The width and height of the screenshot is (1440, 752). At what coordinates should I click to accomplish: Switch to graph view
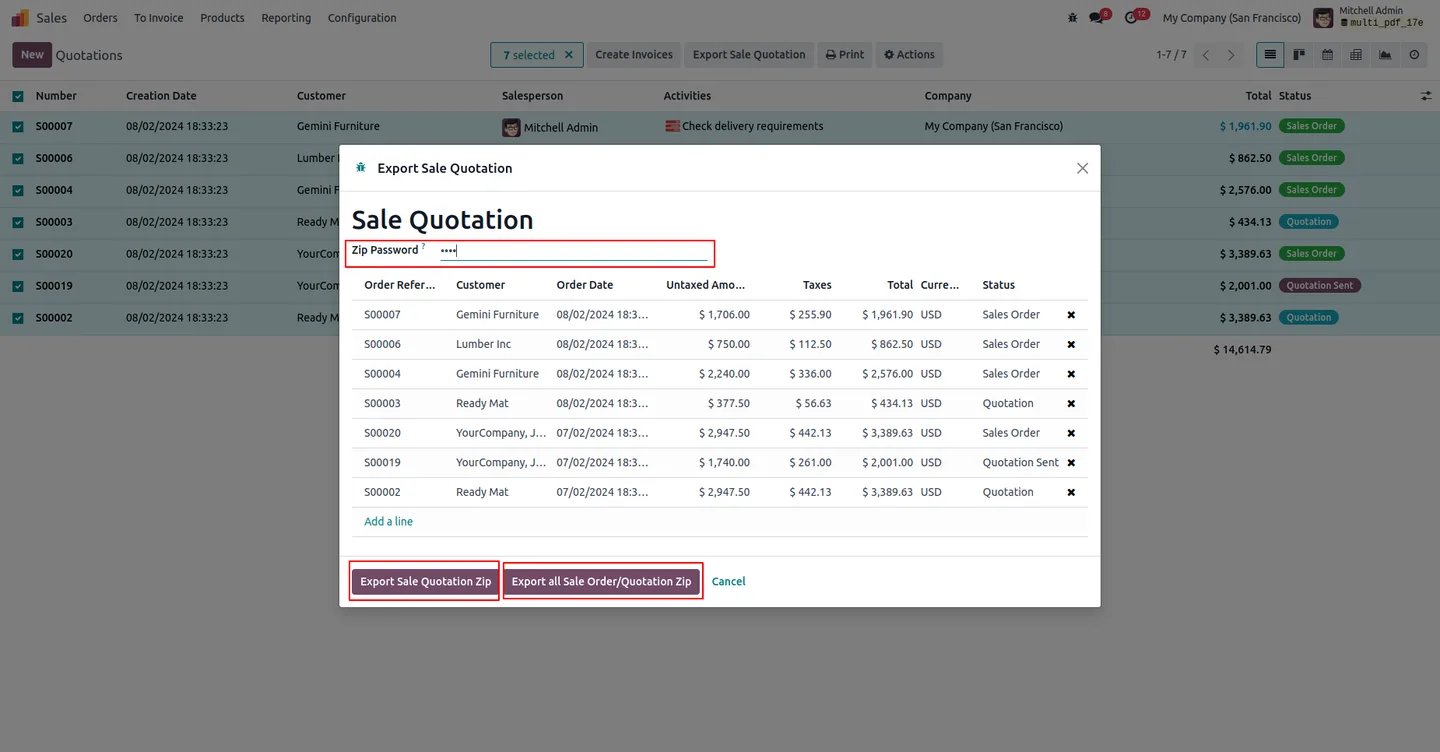(1385, 55)
